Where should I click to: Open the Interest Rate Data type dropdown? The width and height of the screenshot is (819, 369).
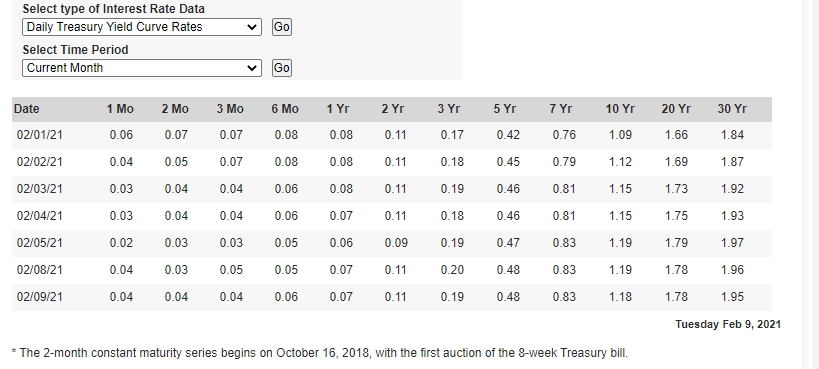pos(142,27)
